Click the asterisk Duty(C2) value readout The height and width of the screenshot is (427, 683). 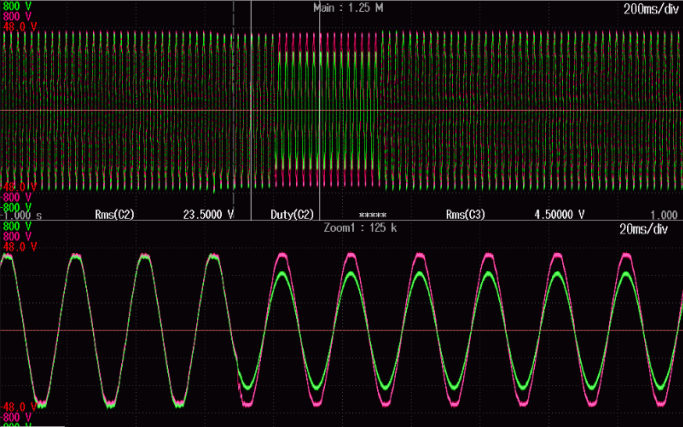tap(372, 215)
